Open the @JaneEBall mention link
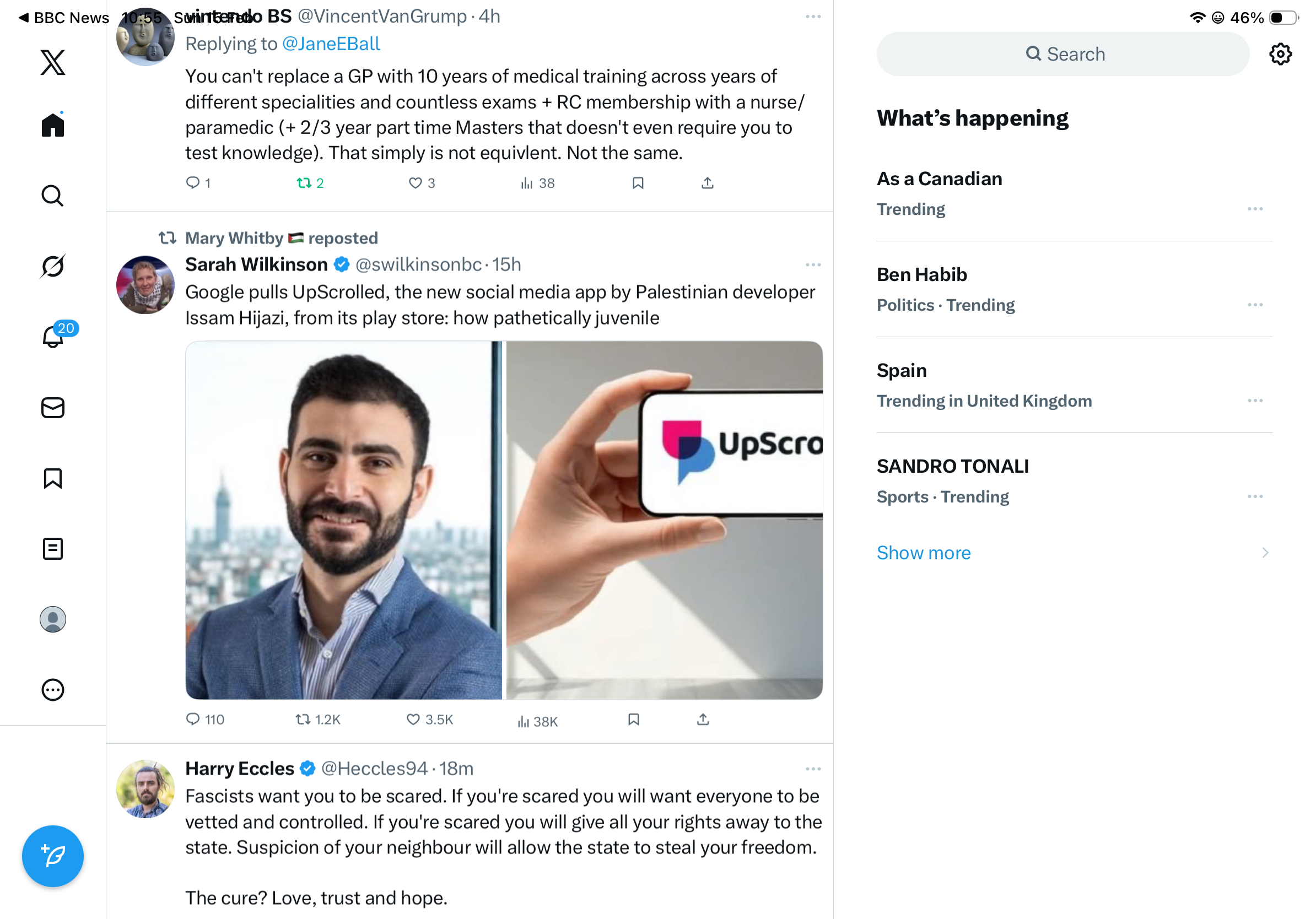The width and height of the screenshot is (1316, 919). [x=331, y=44]
